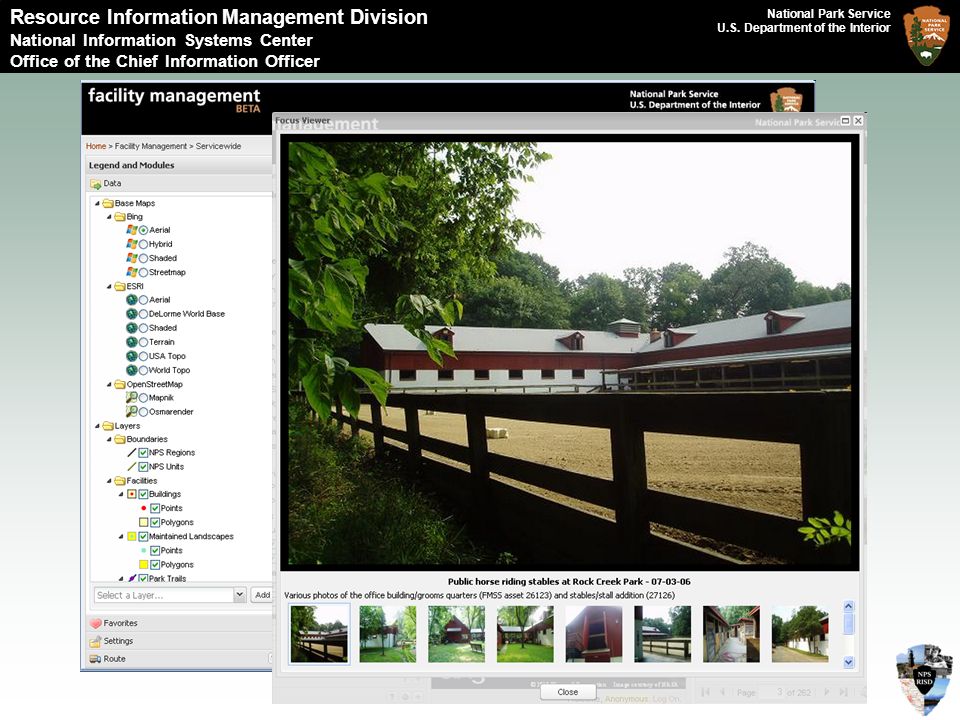Toggle Maintained Landscapes Polygons checkbox
The width and height of the screenshot is (960, 720).
point(155,565)
